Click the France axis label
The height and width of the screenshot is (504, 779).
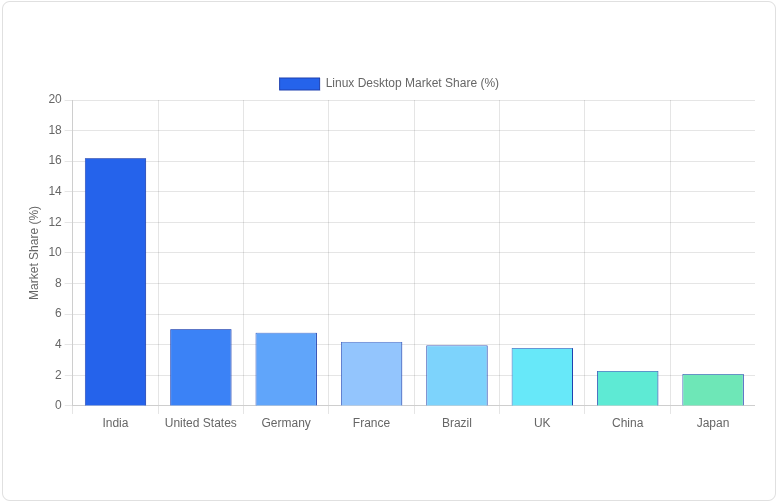click(x=371, y=423)
